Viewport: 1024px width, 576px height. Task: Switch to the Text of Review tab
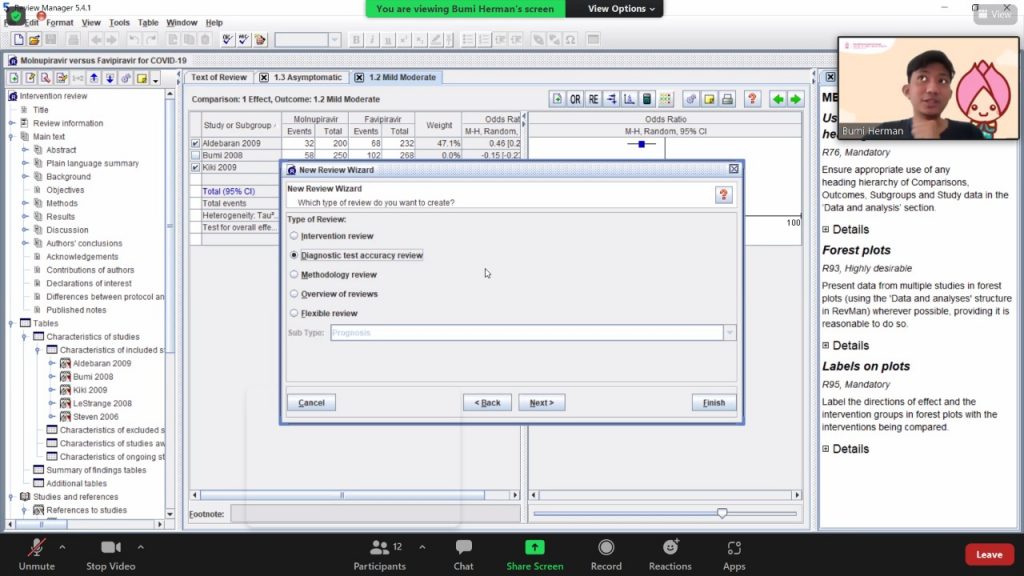pyautogui.click(x=219, y=77)
